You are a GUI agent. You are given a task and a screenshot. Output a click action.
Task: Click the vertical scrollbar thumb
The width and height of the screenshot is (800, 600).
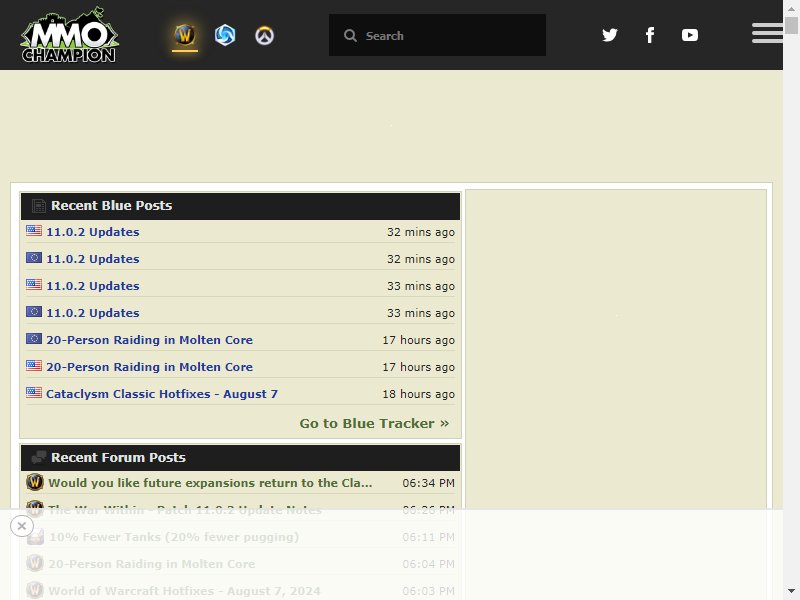(791, 25)
